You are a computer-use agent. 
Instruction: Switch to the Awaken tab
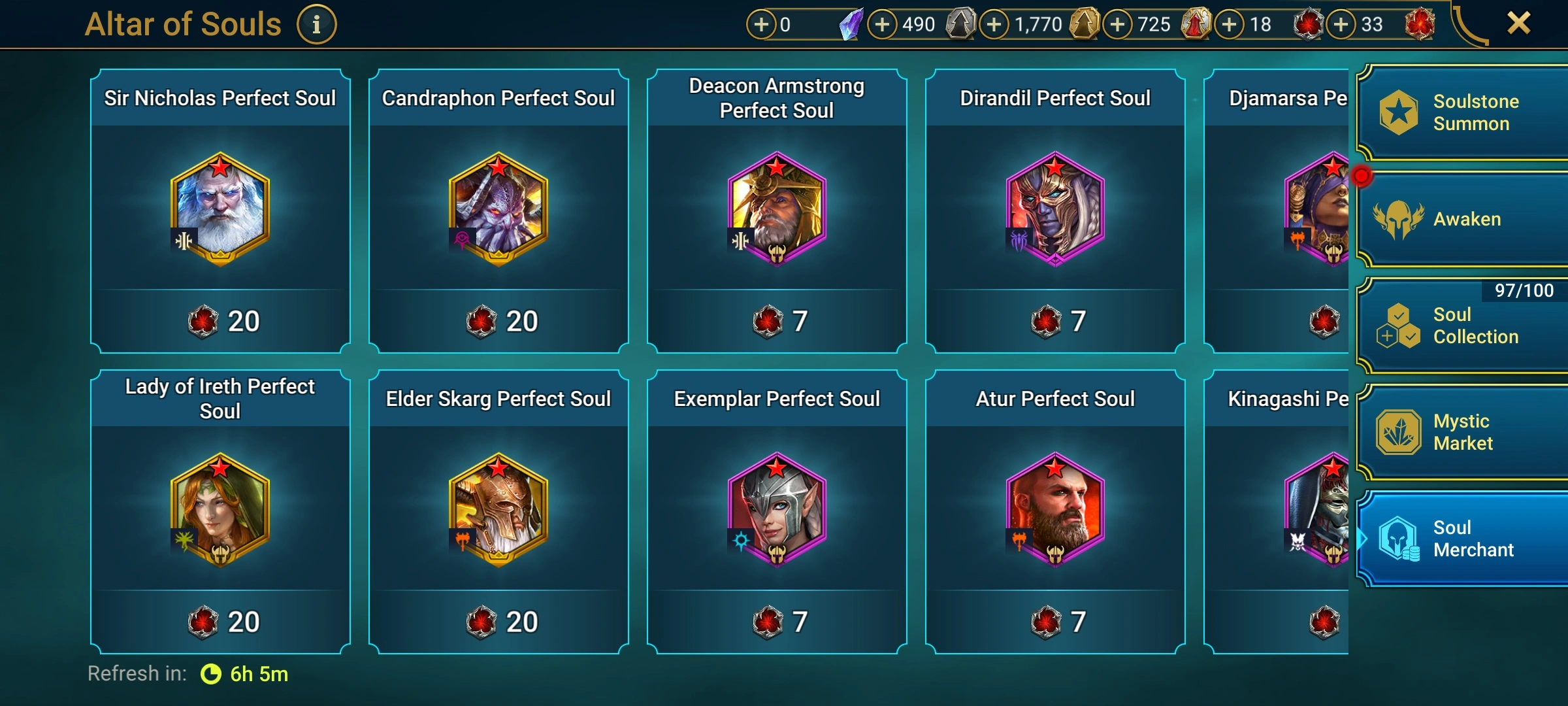point(1462,220)
